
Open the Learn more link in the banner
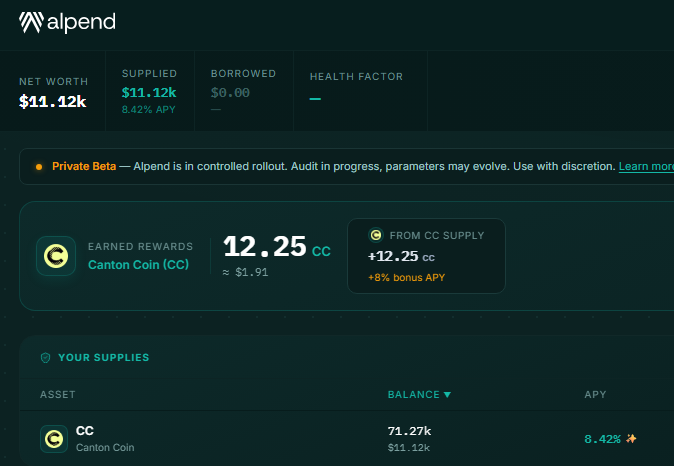point(646,166)
